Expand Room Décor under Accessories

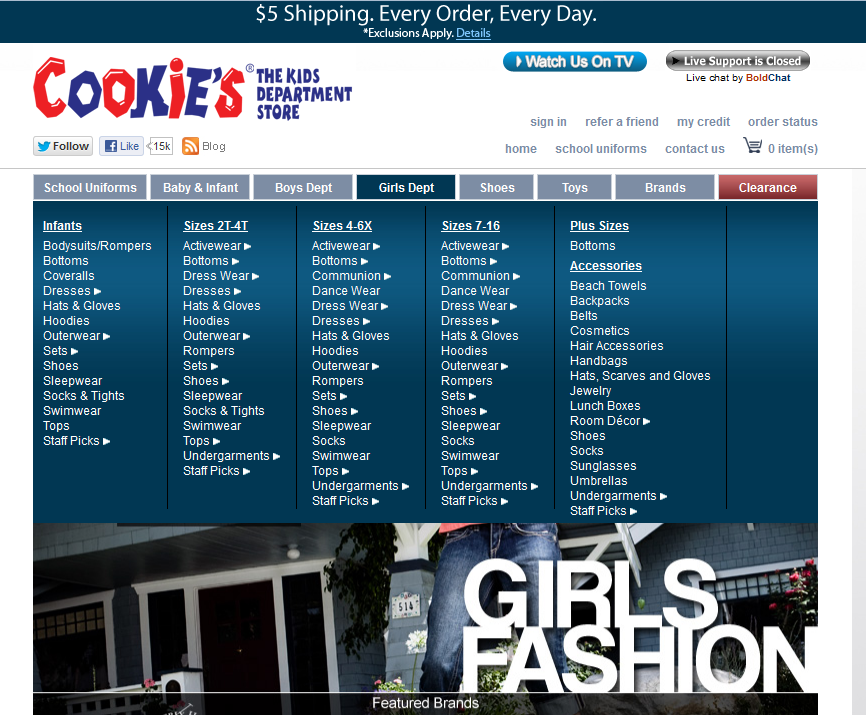coord(610,421)
